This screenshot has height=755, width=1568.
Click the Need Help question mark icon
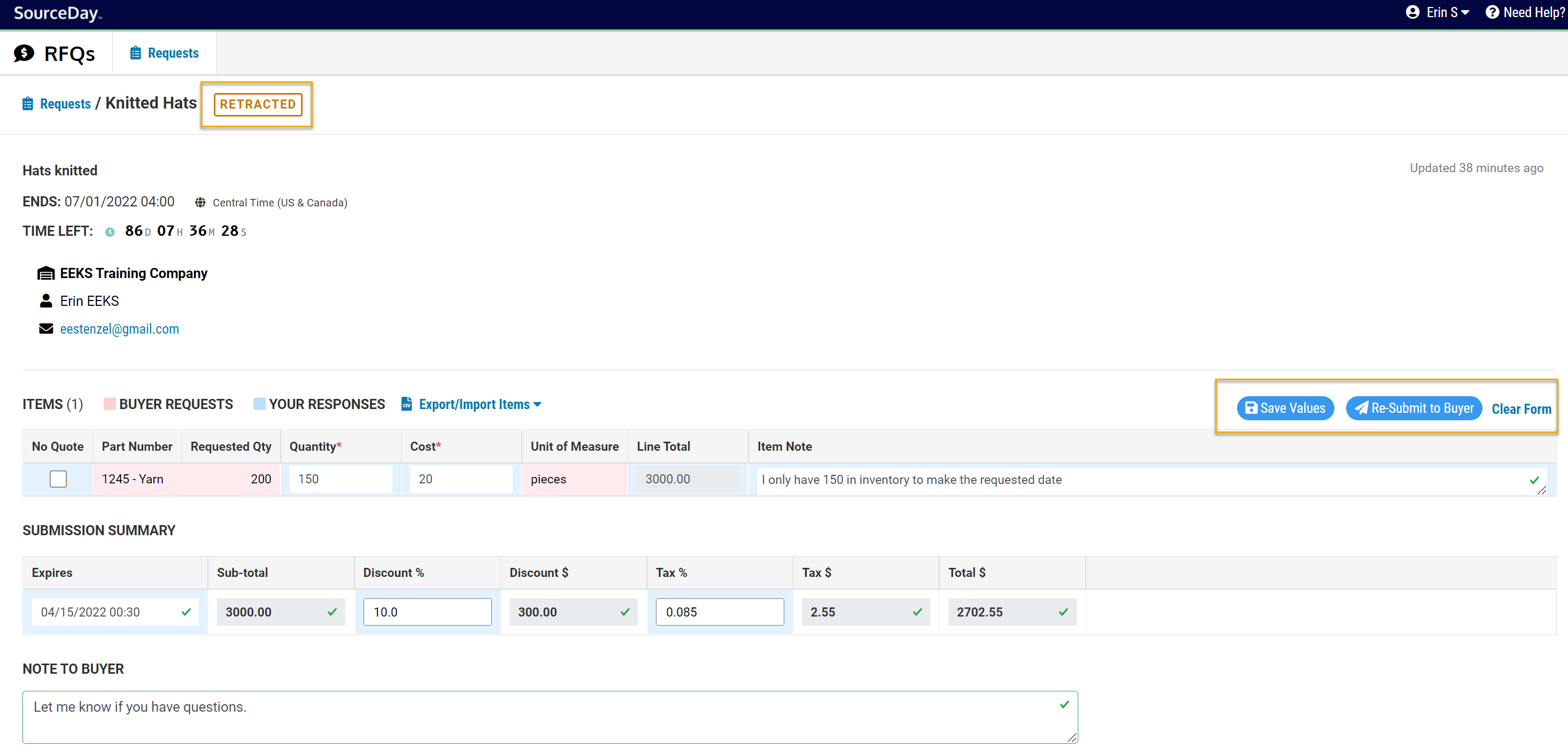(1492, 12)
